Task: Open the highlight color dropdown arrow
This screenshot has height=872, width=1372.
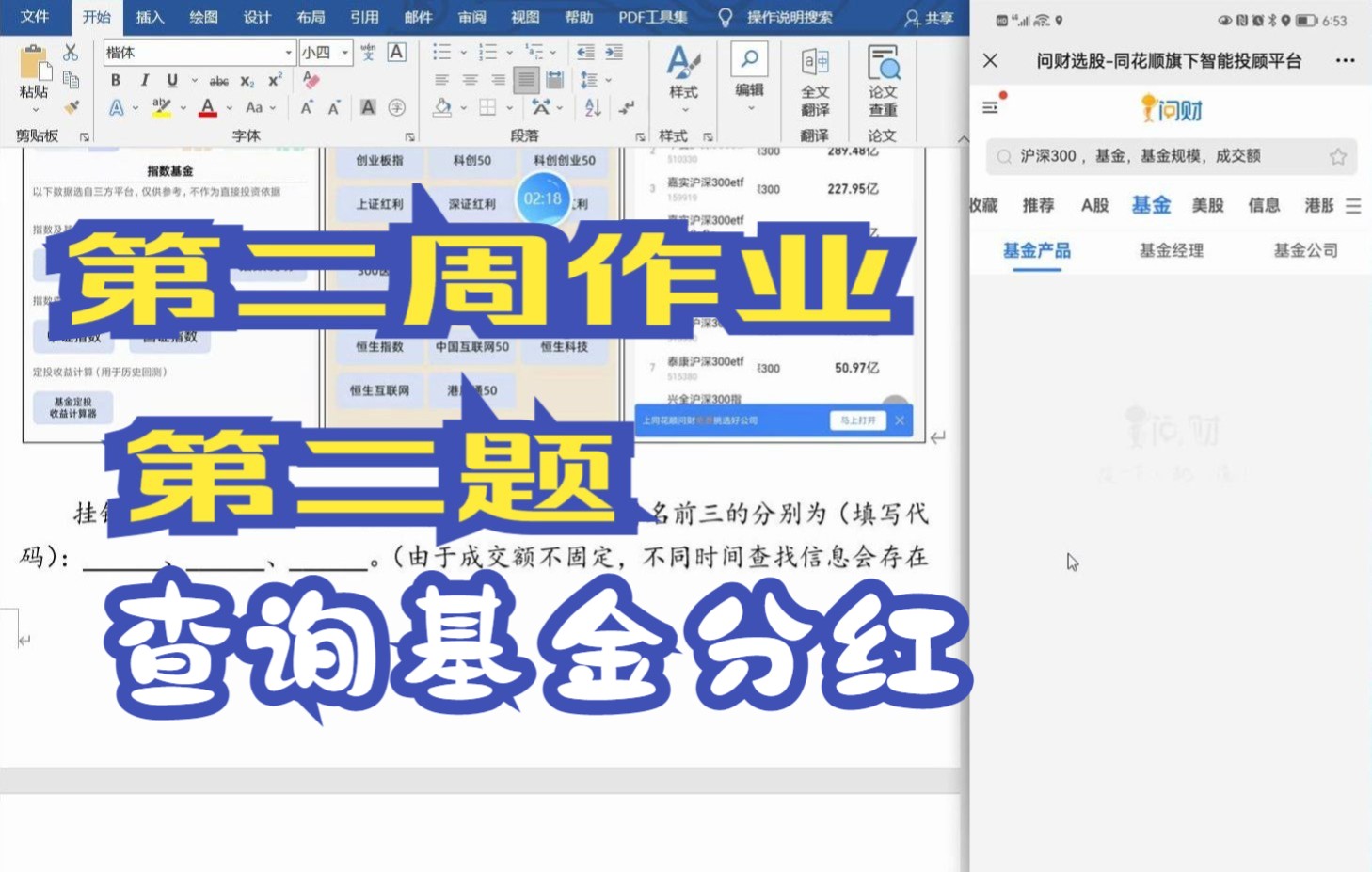Action: pyautogui.click(x=183, y=108)
